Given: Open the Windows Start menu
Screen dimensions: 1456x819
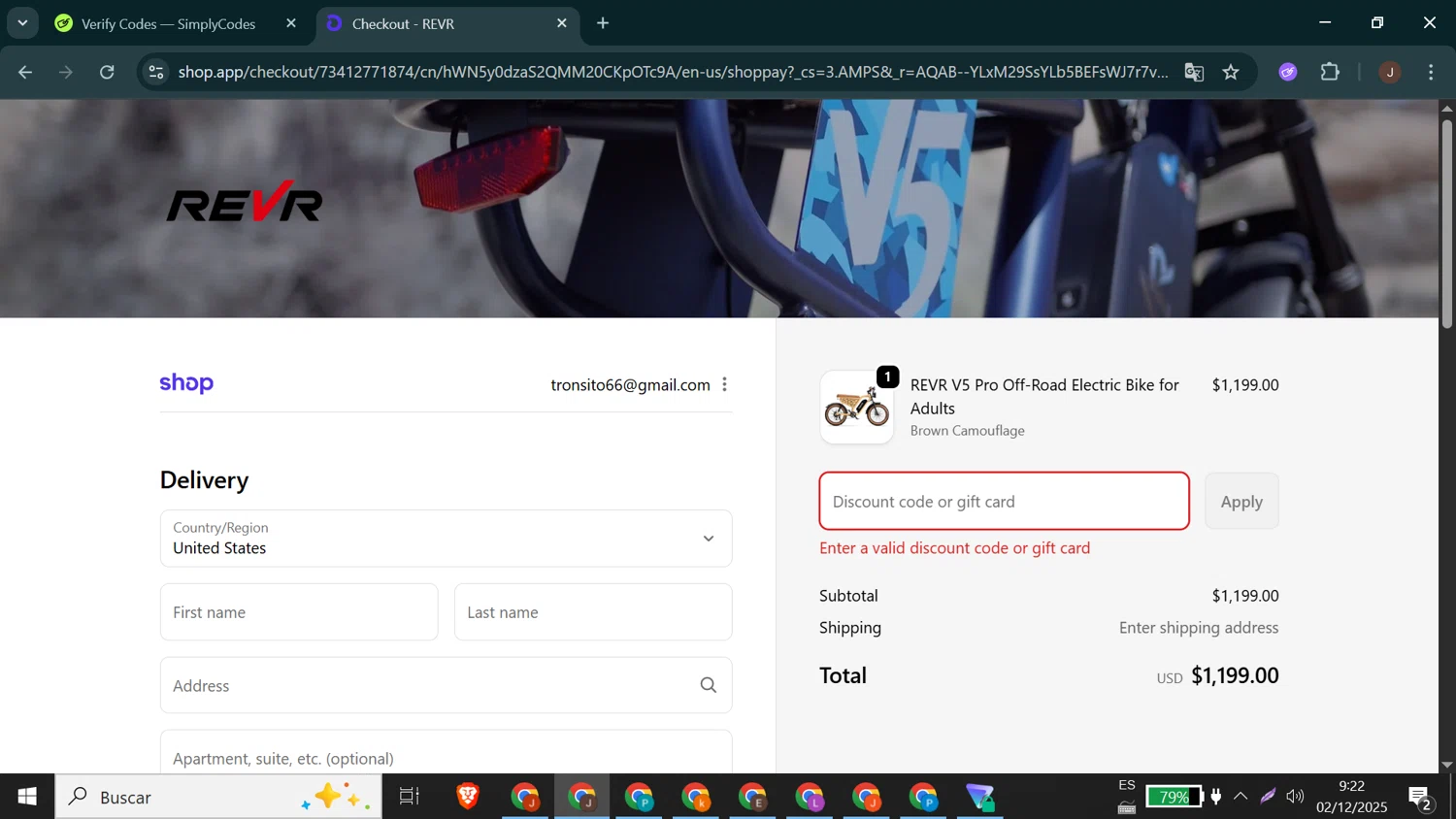Looking at the screenshot, I should tap(27, 797).
